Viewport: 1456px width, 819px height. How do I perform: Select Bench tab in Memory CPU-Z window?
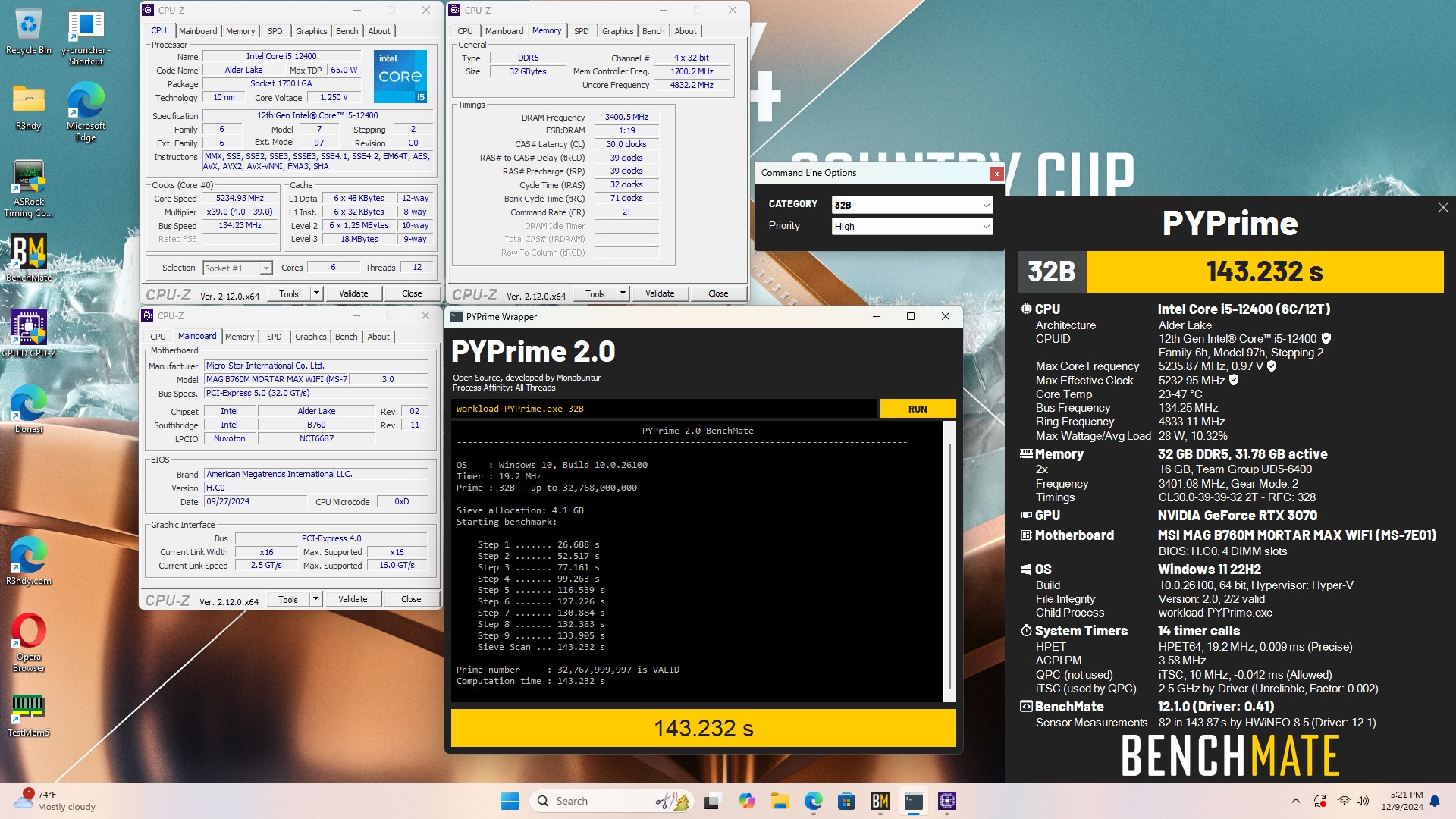pyautogui.click(x=653, y=31)
